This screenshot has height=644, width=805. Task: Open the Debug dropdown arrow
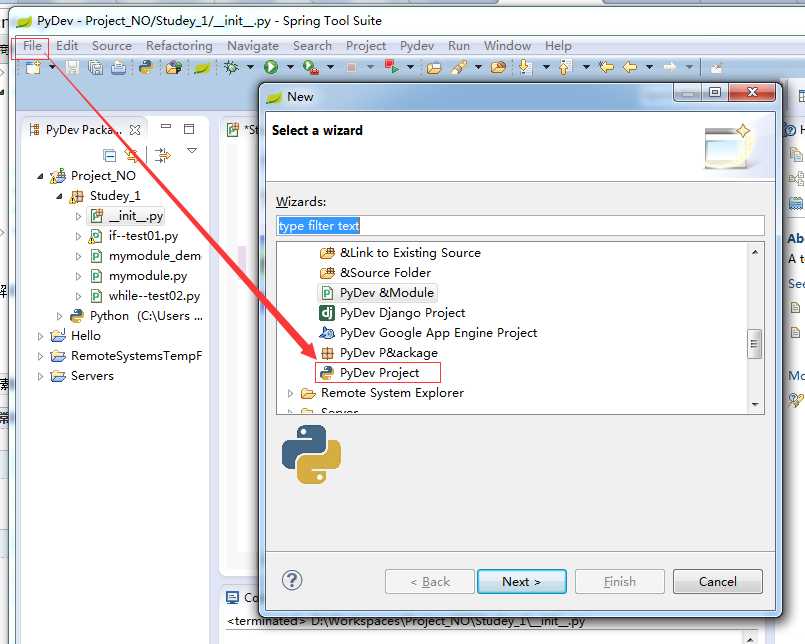250,67
